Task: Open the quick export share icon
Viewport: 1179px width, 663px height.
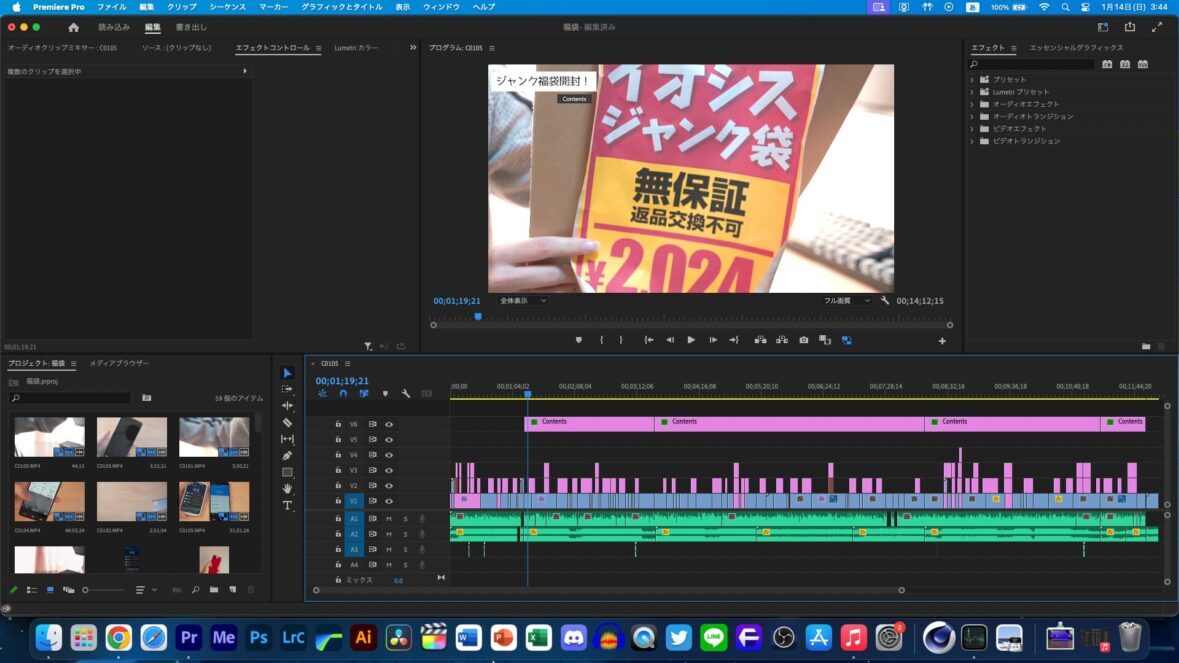Action: (x=1129, y=27)
